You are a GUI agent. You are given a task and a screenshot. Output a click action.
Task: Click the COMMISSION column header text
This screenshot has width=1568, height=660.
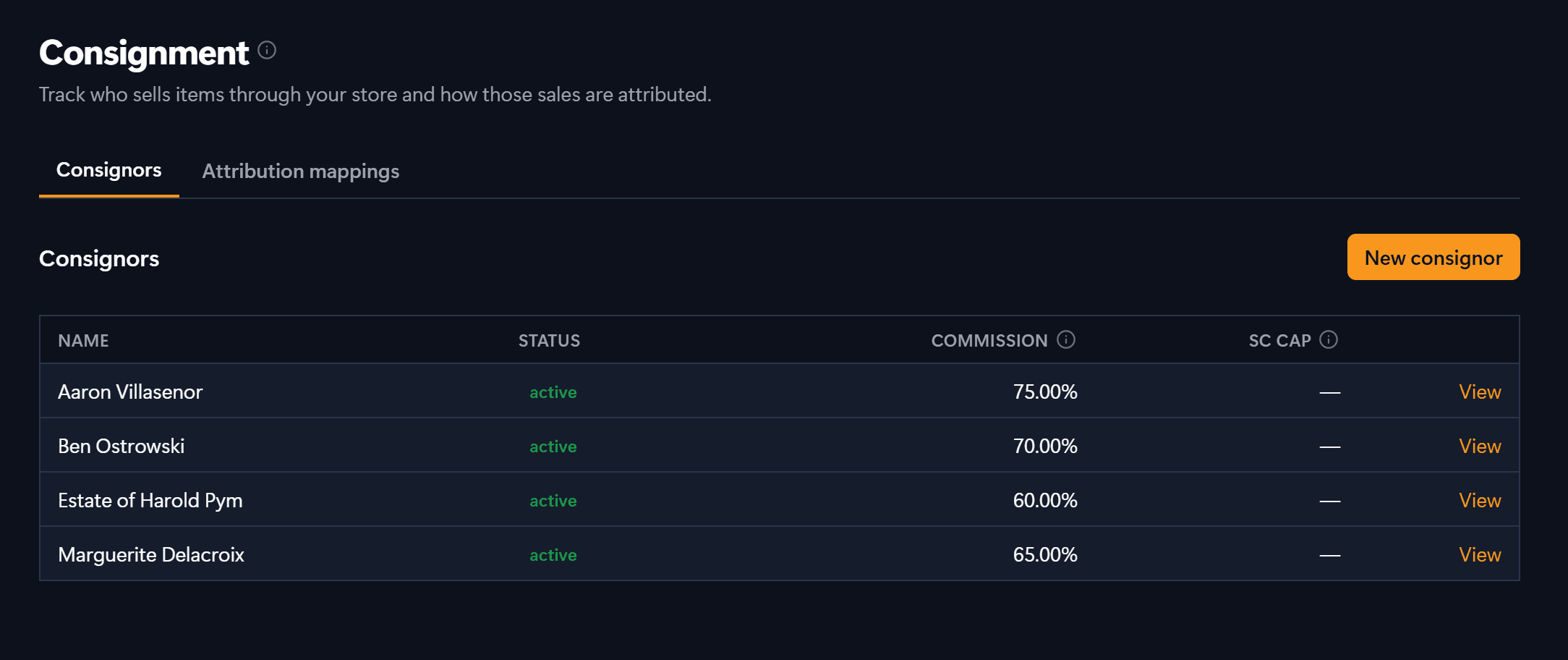click(x=989, y=340)
